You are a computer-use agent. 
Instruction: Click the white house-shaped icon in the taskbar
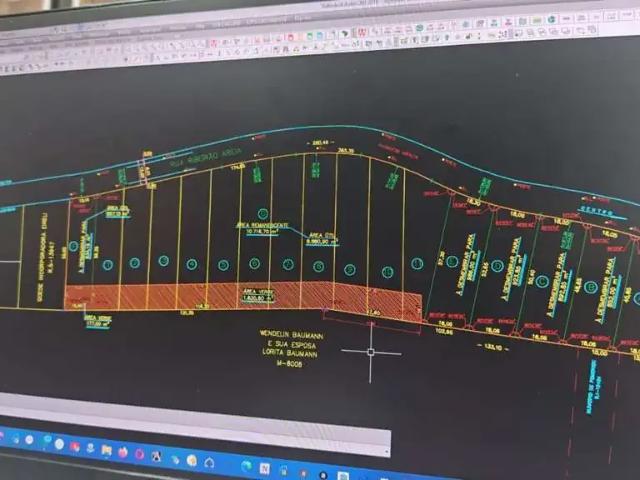(209, 462)
